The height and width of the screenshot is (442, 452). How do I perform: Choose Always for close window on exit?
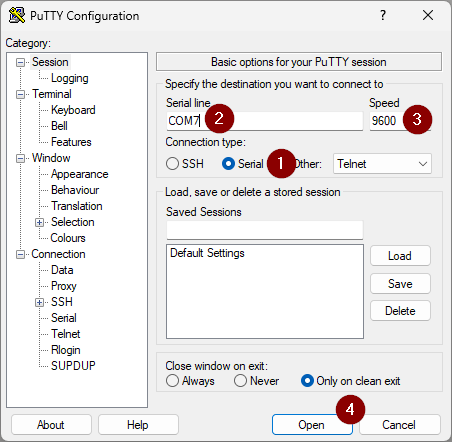172,381
